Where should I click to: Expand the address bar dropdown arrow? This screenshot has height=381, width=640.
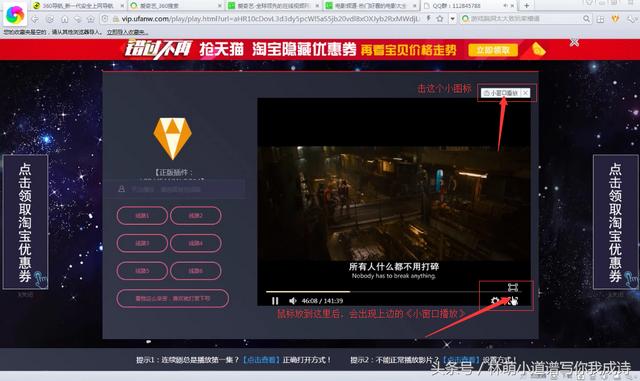pos(452,19)
